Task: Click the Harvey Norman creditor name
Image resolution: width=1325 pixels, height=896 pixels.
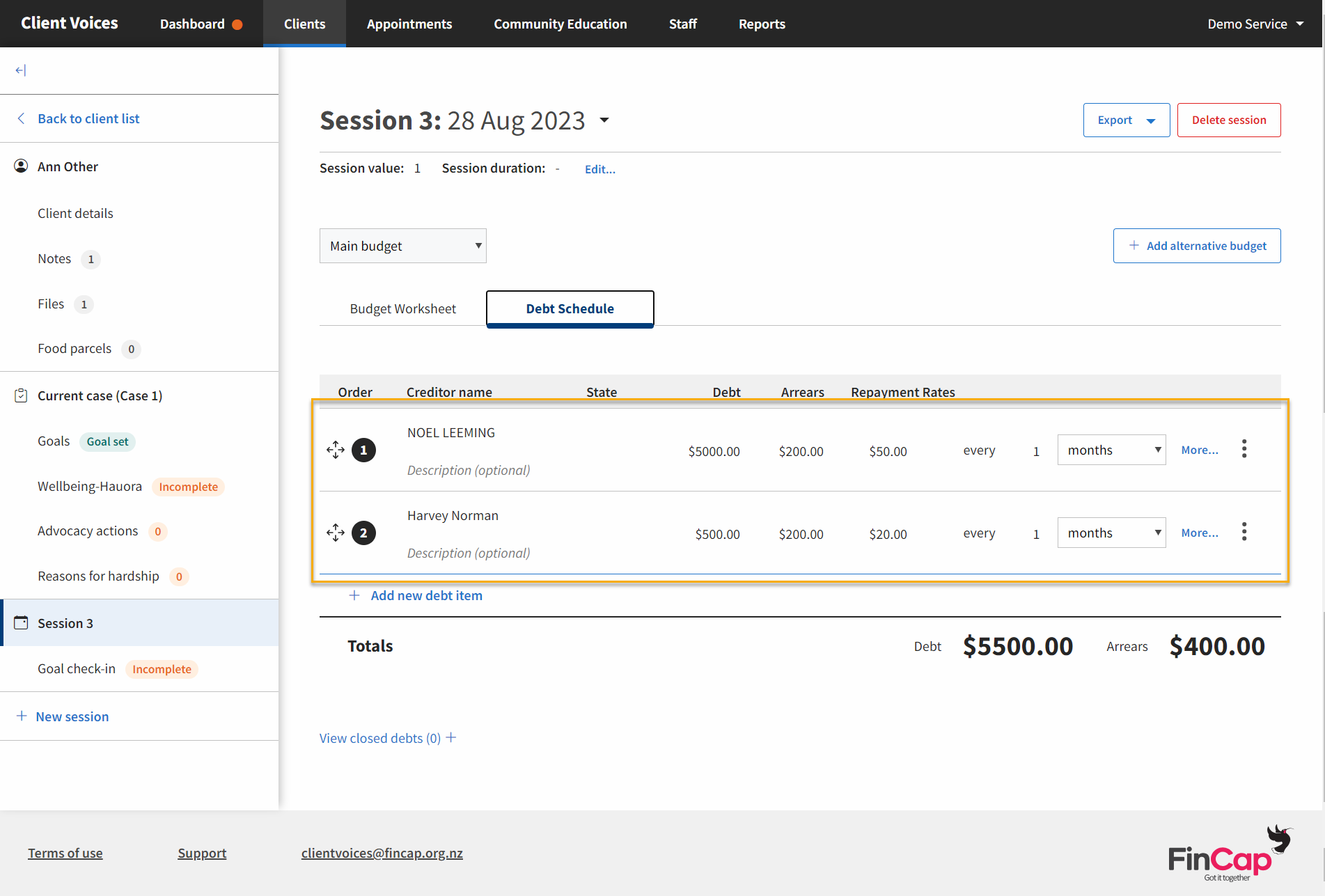Action: pos(453,515)
